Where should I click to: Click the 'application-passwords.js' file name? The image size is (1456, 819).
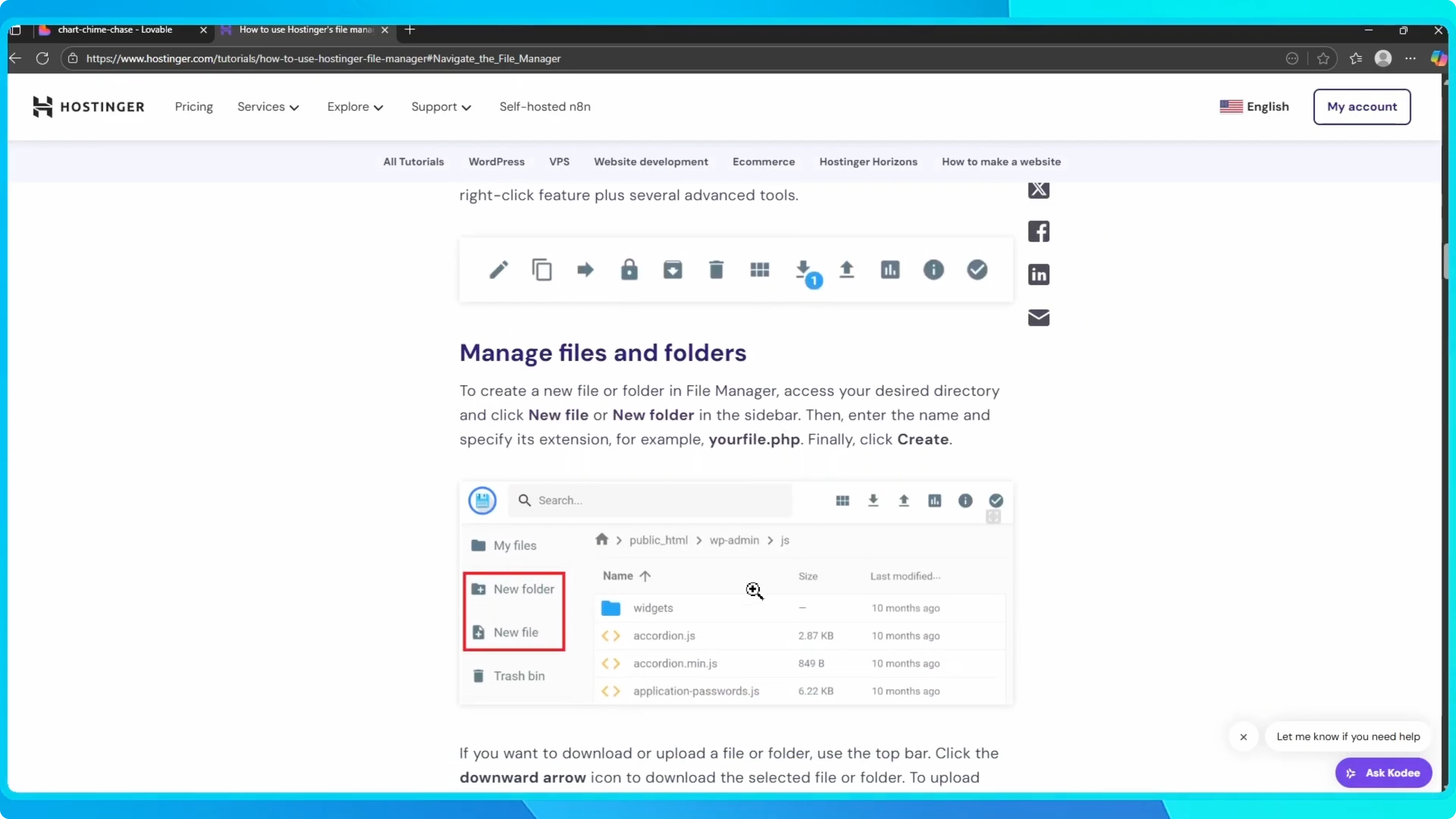[x=696, y=691]
